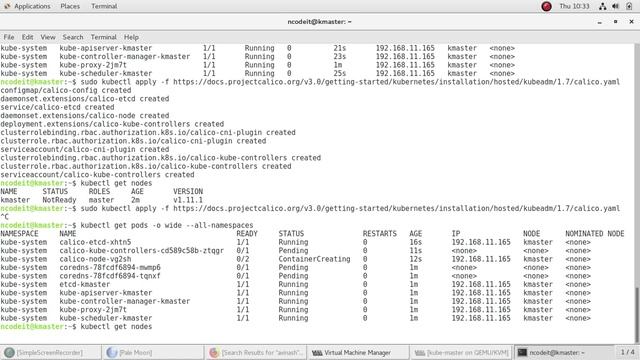
Task: Click the red recording indicator icon
Action: (546, 6)
